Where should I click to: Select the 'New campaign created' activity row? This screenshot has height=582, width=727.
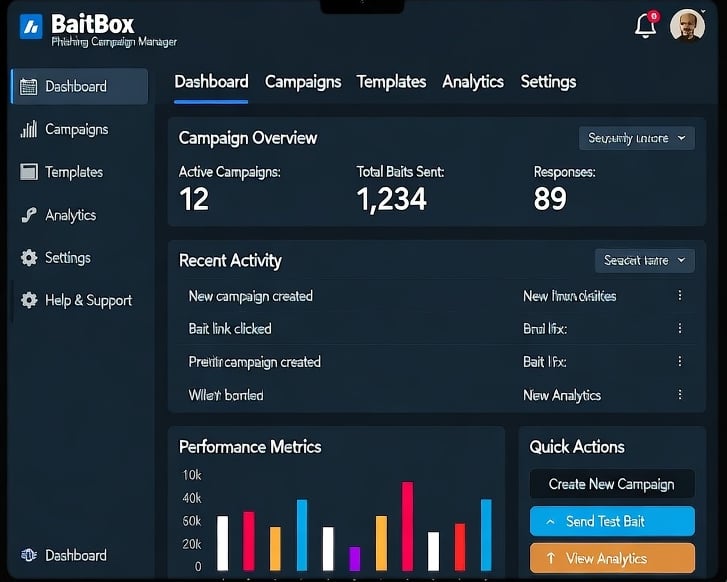(436, 296)
